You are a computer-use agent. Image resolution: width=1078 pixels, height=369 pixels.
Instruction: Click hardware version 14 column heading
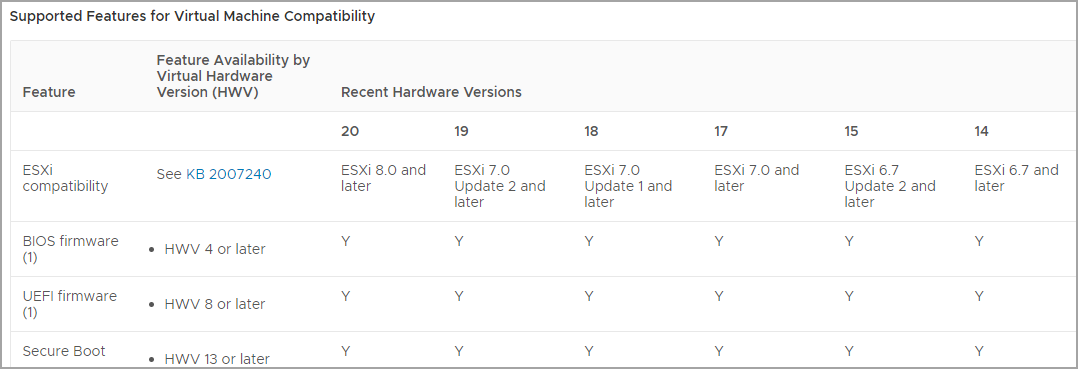click(982, 131)
